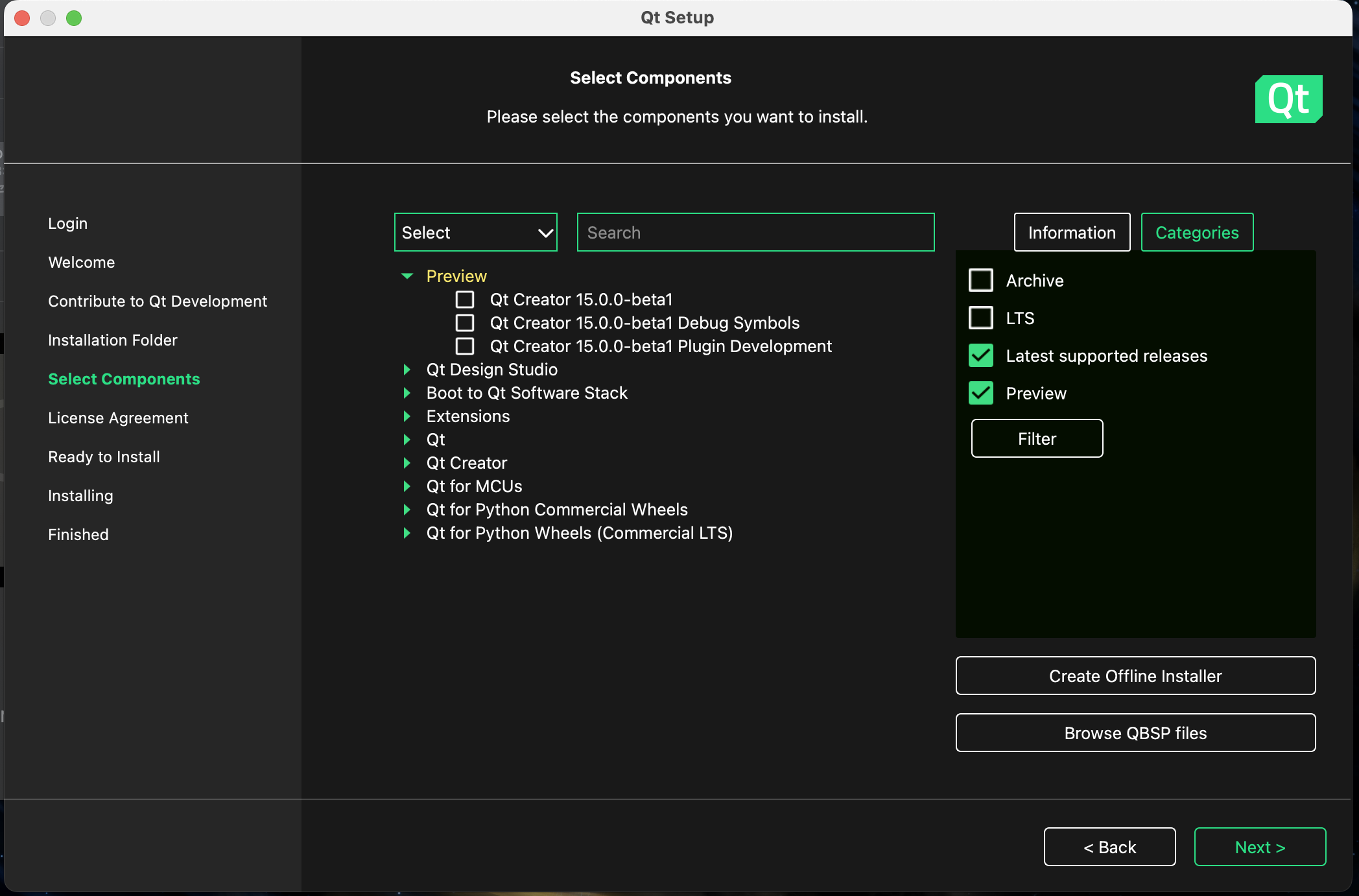This screenshot has height=896, width=1359.
Task: Uncheck Latest supported releases
Action: (x=981, y=355)
